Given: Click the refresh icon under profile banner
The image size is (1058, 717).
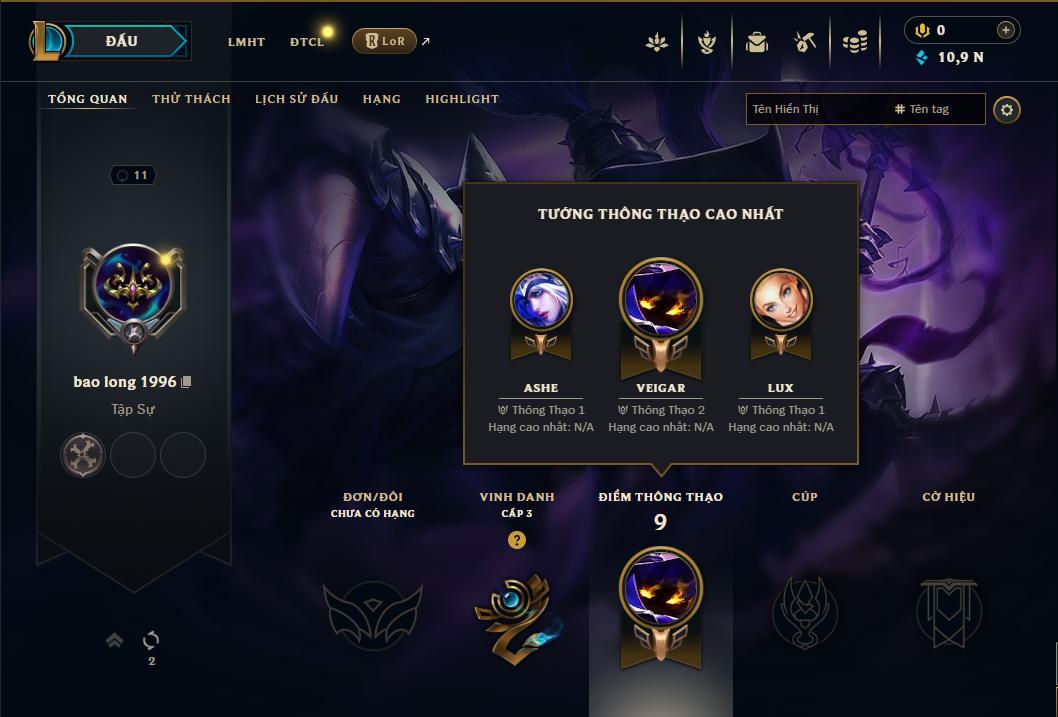Looking at the screenshot, I should click(151, 640).
